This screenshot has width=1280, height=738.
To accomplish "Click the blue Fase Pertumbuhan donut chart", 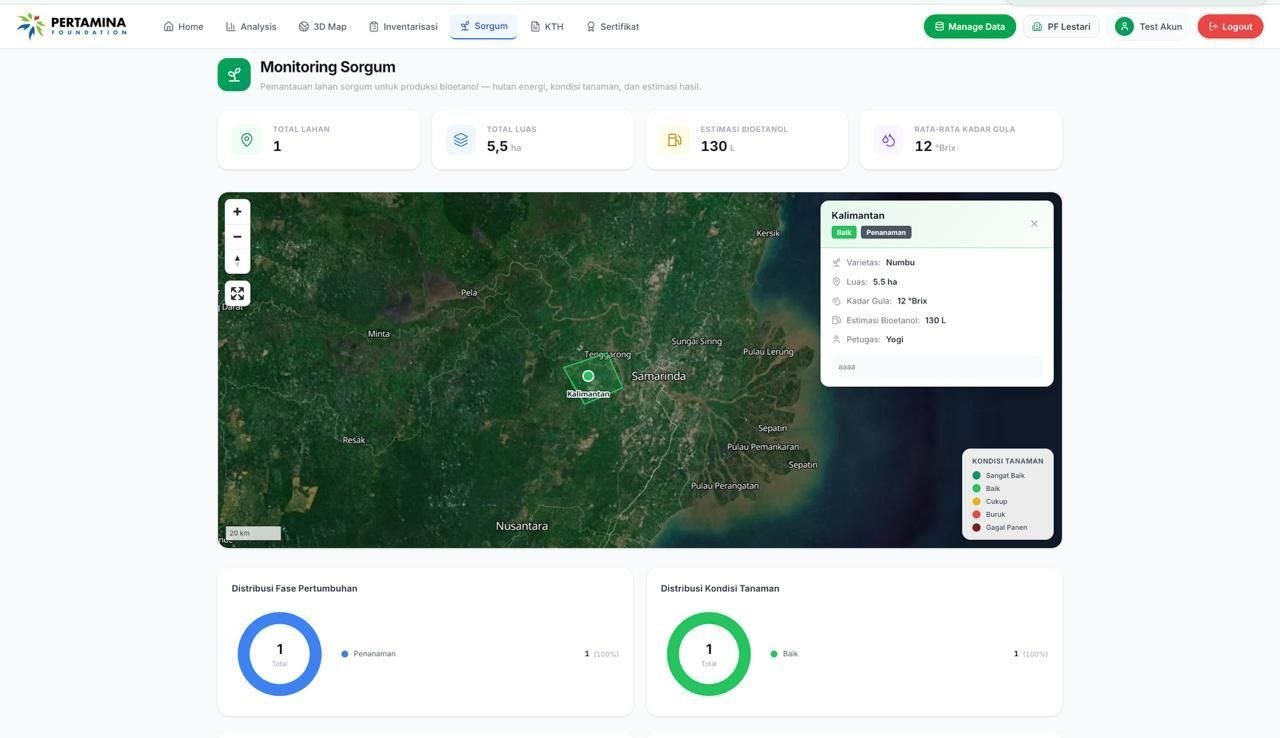I will pyautogui.click(x=280, y=654).
